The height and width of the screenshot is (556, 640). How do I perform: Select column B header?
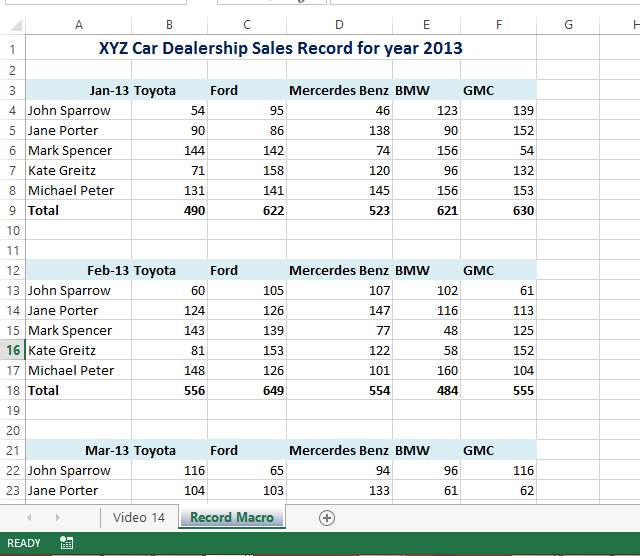pos(169,25)
